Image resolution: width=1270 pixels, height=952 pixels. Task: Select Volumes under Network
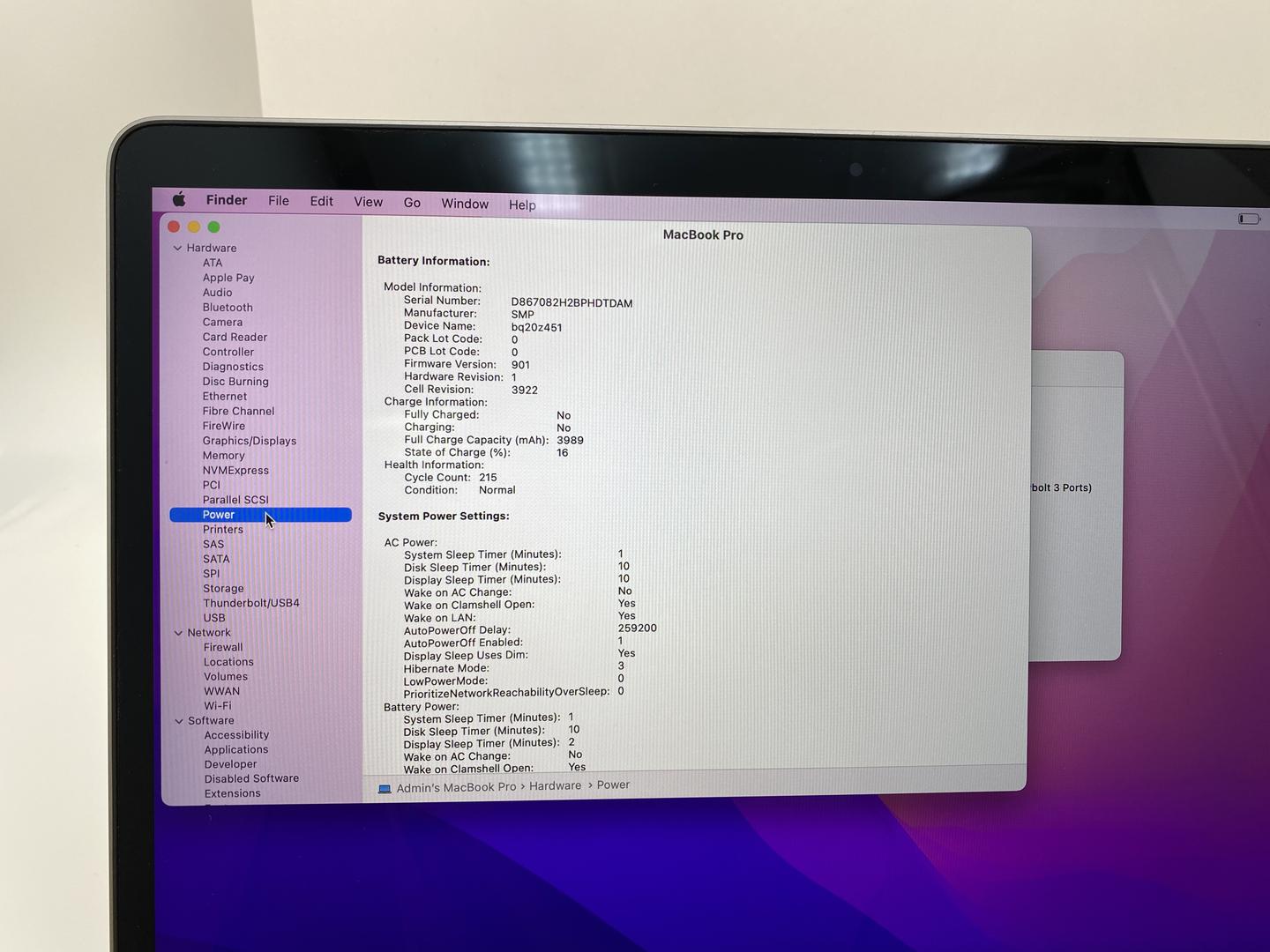(226, 676)
